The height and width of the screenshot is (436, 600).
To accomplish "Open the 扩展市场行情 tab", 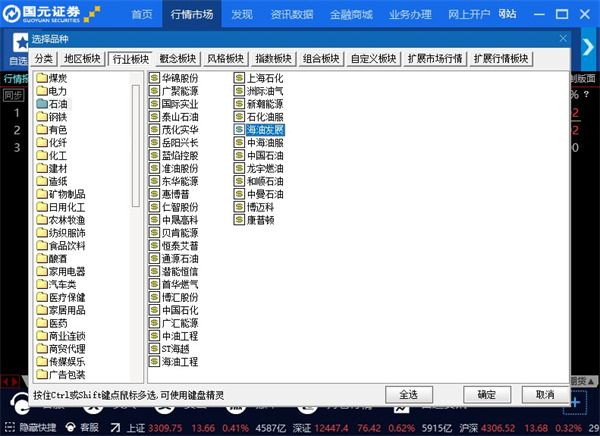I will 435,58.
